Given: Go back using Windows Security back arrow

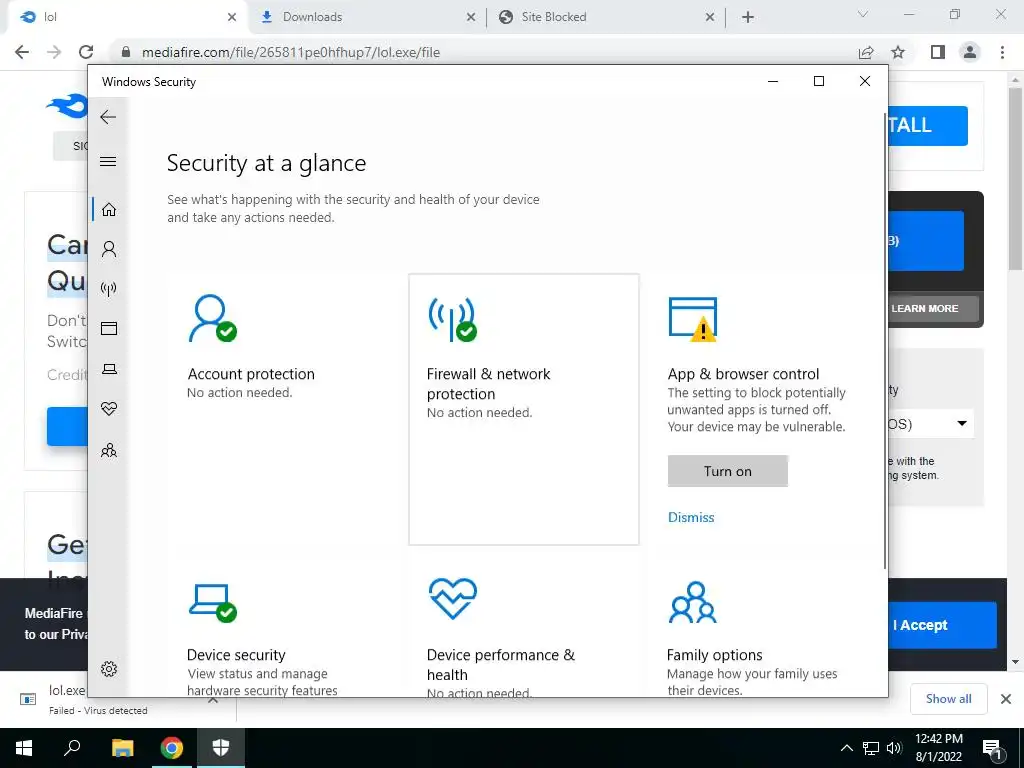Looking at the screenshot, I should (108, 117).
